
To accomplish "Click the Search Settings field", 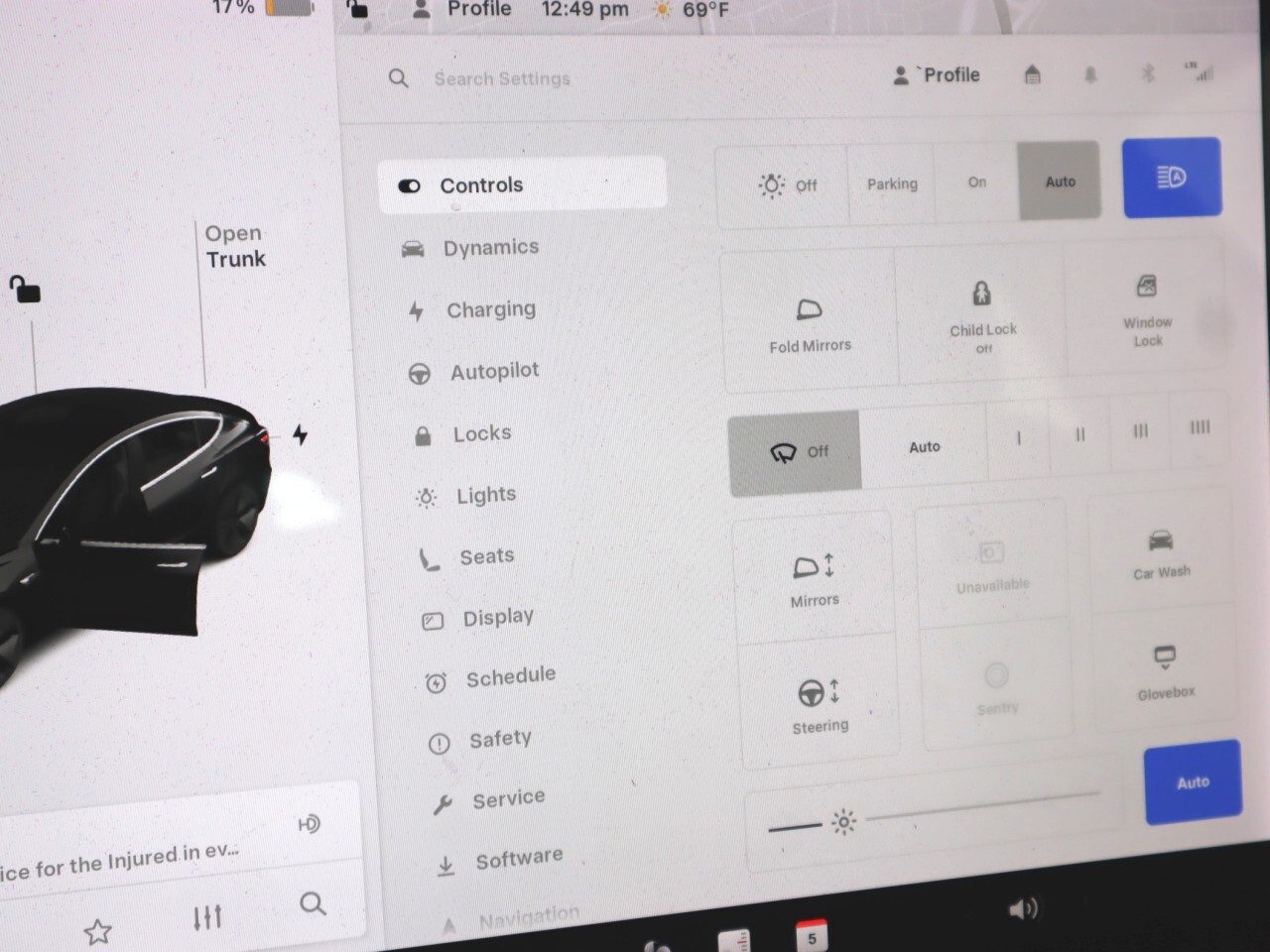I will [502, 78].
